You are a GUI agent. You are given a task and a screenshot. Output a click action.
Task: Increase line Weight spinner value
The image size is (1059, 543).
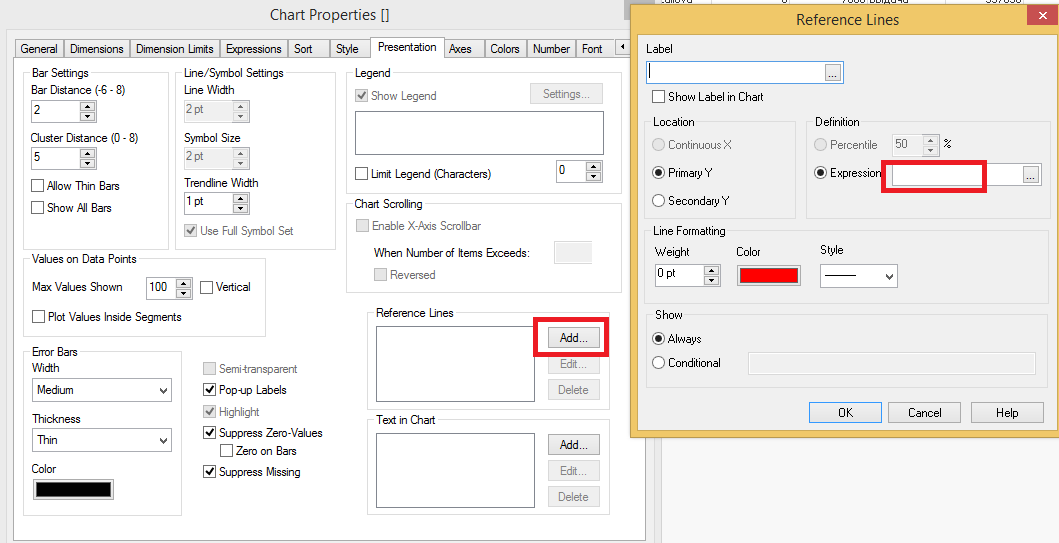pos(711,270)
